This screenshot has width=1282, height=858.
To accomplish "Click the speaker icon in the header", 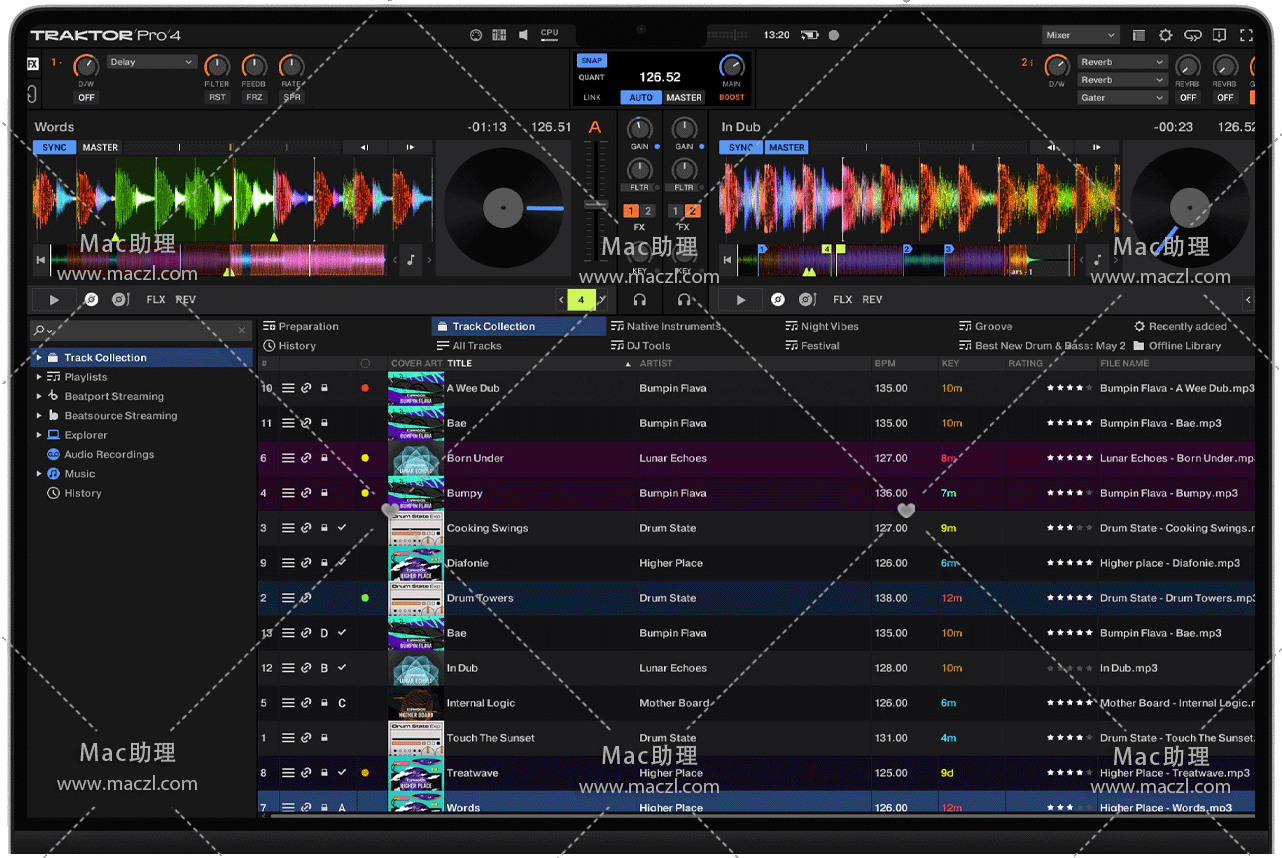I will (x=523, y=35).
